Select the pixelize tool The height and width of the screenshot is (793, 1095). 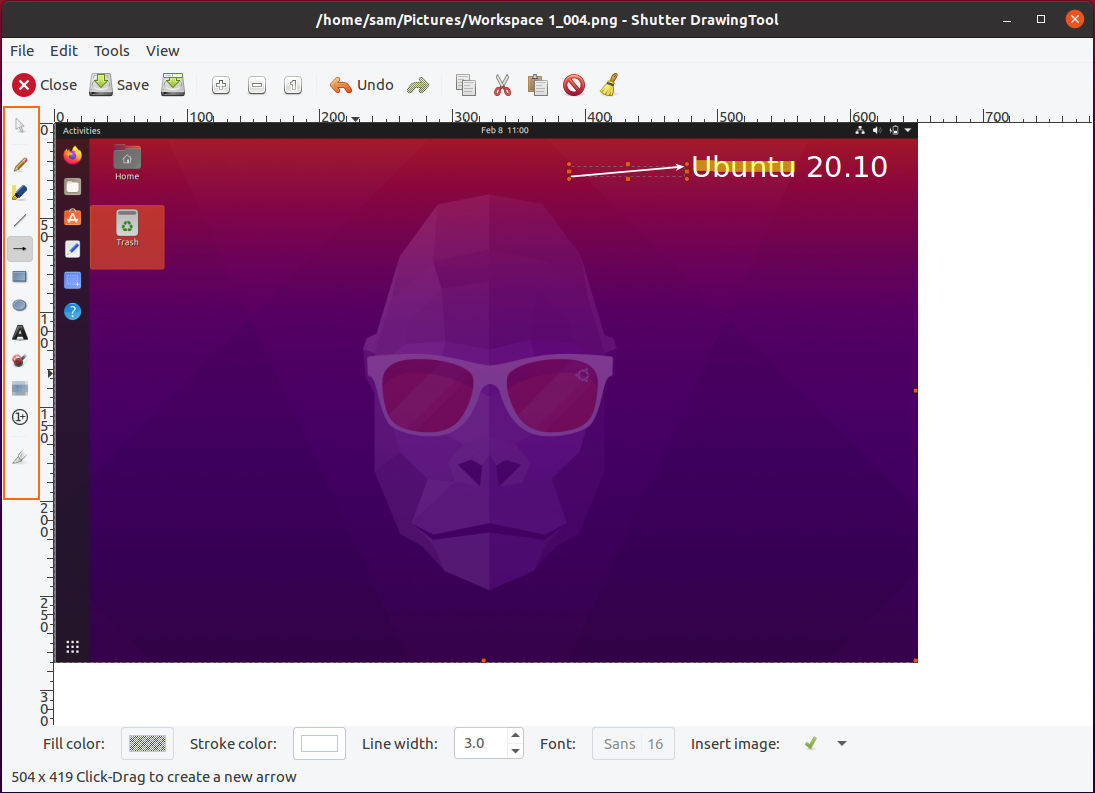point(20,389)
